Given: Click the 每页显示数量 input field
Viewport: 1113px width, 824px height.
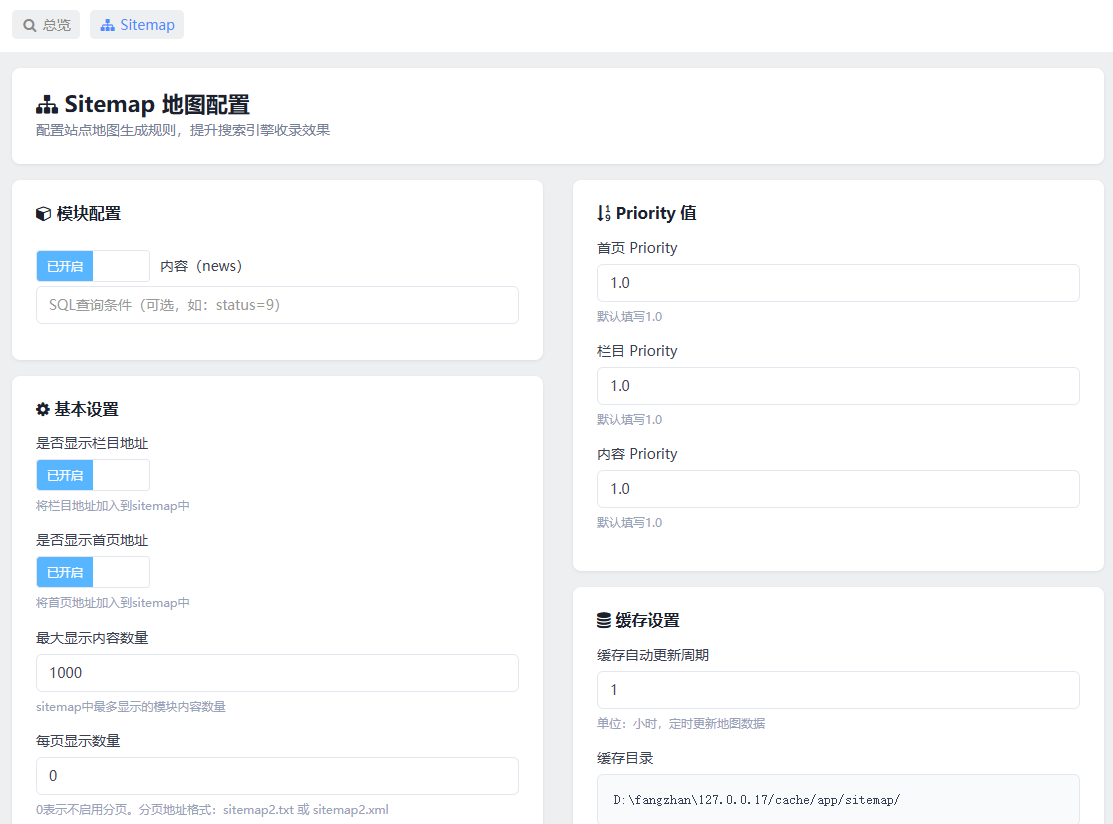Looking at the screenshot, I should tap(278, 776).
